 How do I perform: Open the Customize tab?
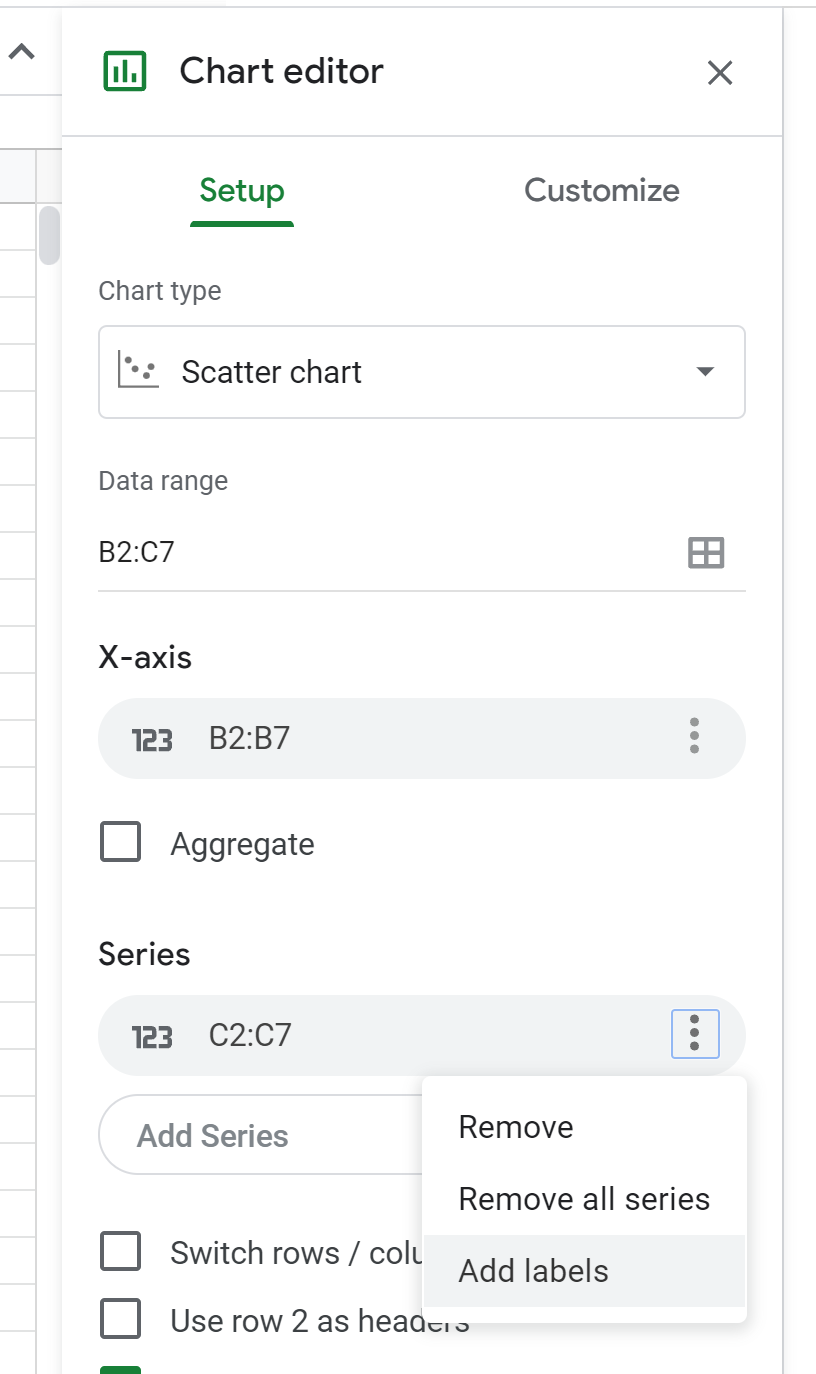click(x=601, y=190)
